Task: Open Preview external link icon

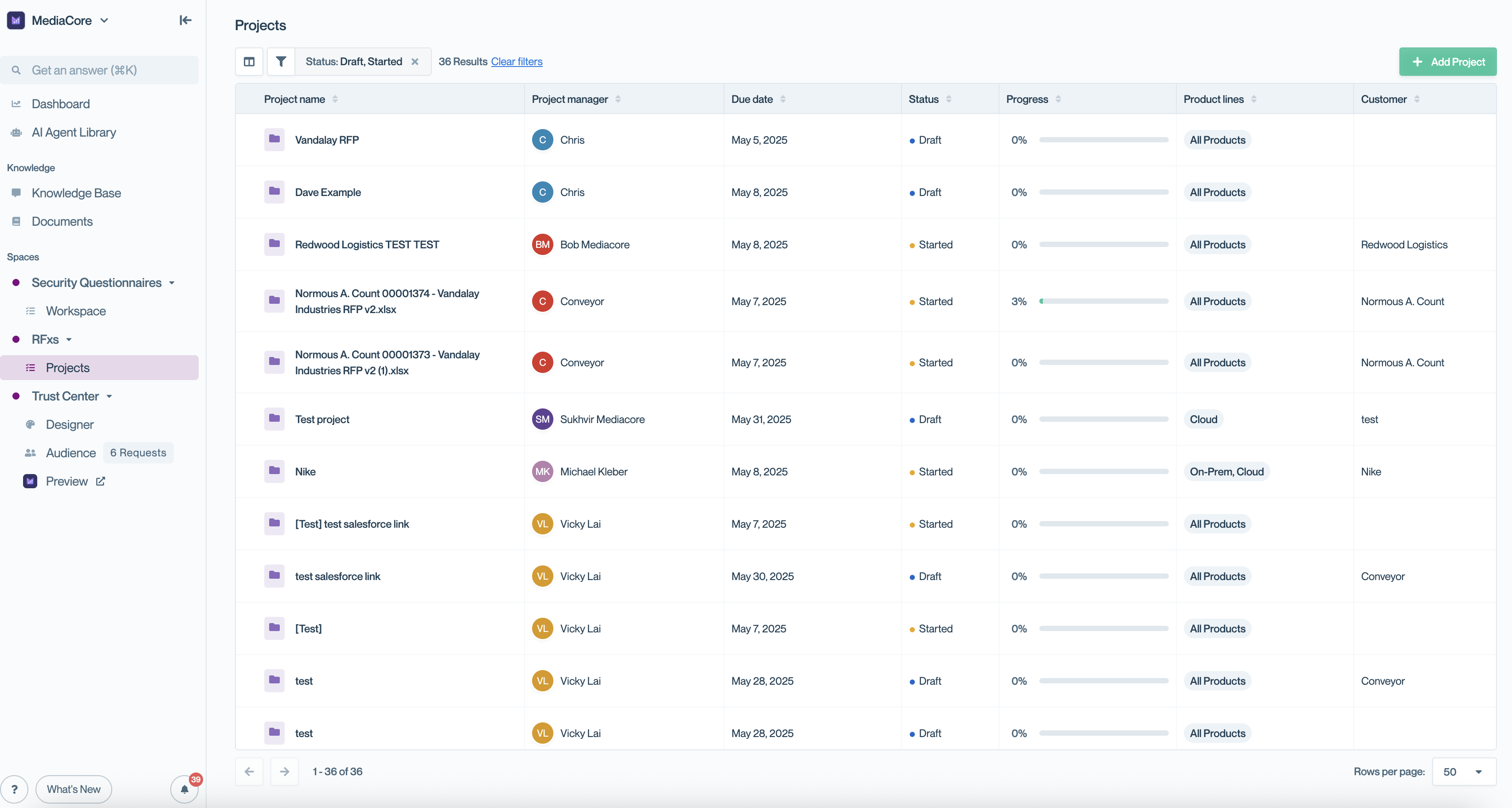Action: coord(100,482)
